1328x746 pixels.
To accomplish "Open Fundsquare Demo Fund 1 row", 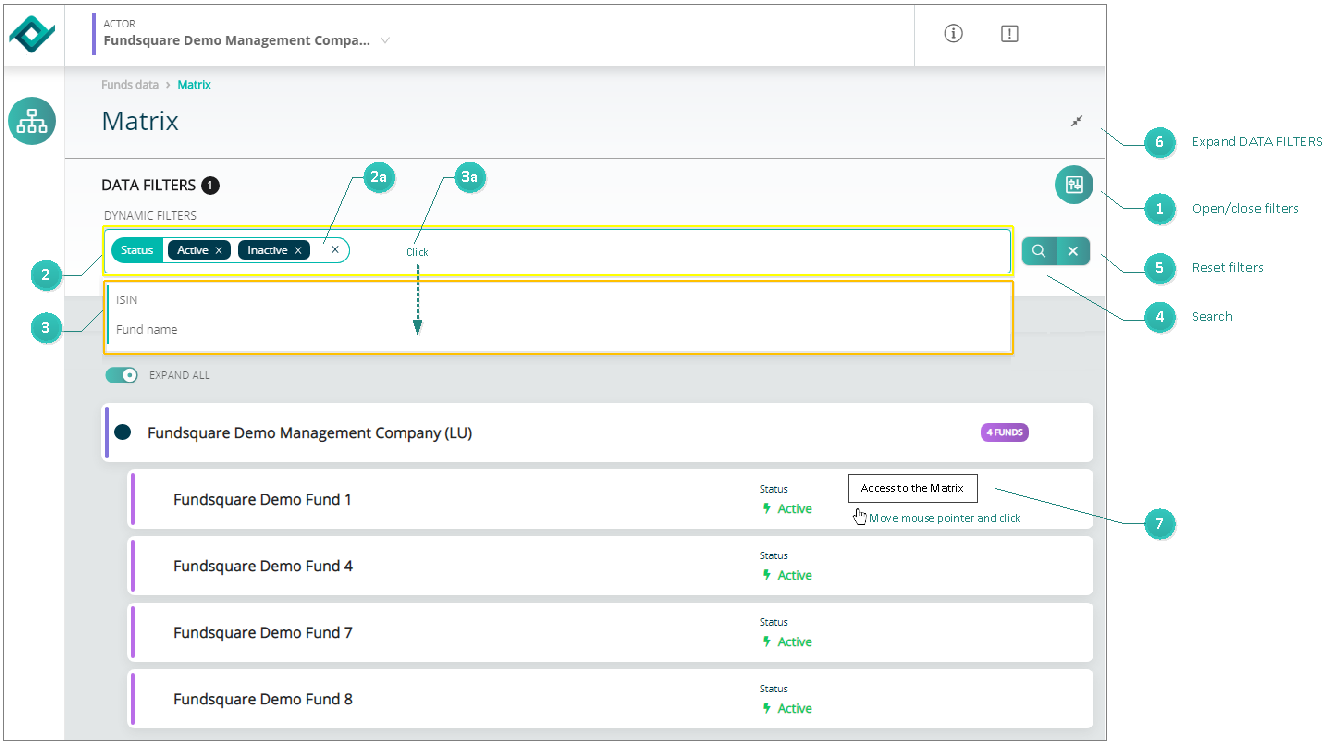I will (x=611, y=499).
